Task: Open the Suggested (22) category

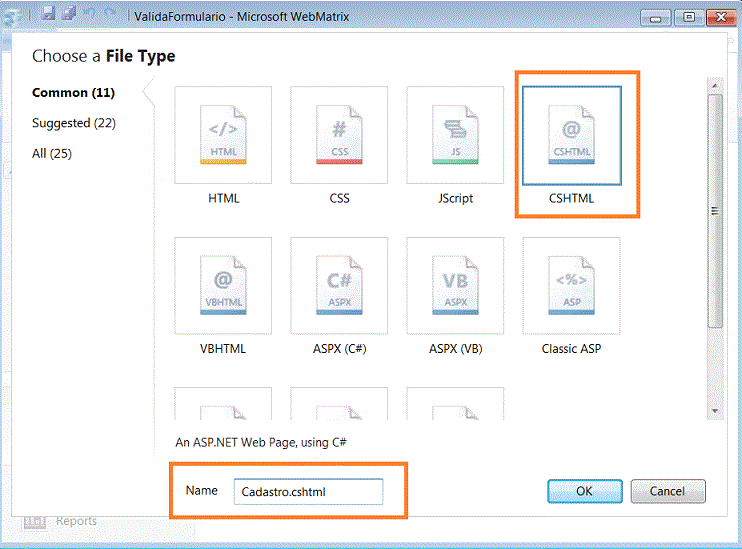Action: (x=74, y=123)
